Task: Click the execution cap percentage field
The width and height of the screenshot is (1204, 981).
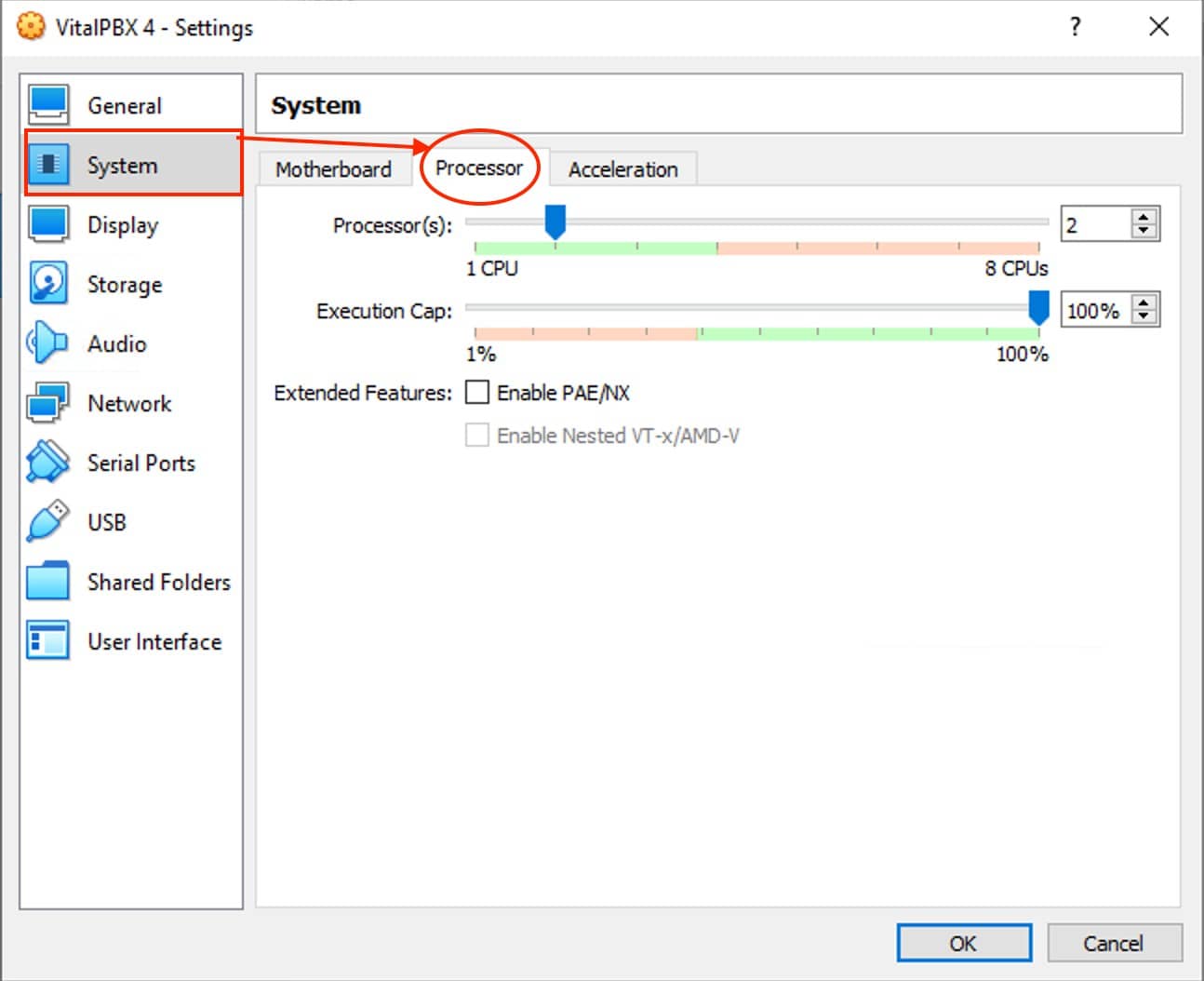Action: (x=1096, y=310)
